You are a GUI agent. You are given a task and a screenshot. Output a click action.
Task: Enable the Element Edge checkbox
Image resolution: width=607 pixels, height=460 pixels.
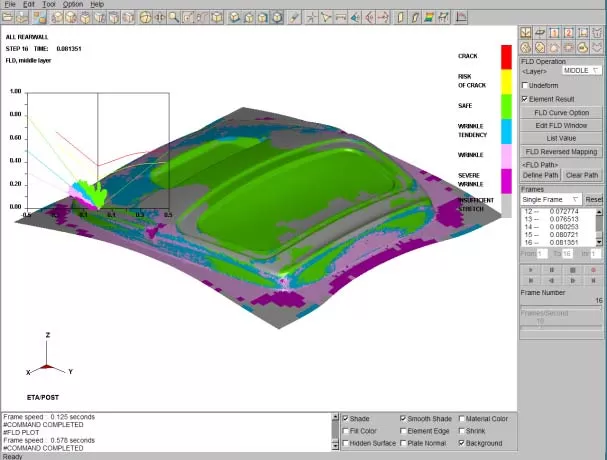(x=403, y=431)
